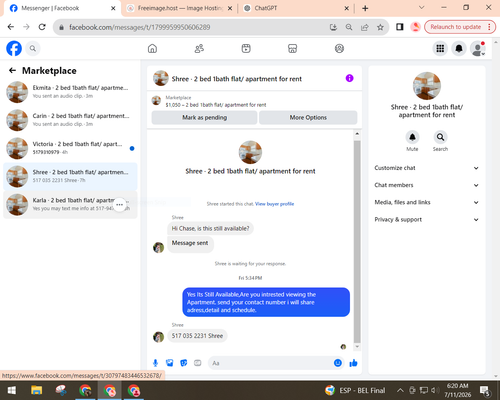
Task: Open the Friends icon in the top bar
Action: point(199,49)
